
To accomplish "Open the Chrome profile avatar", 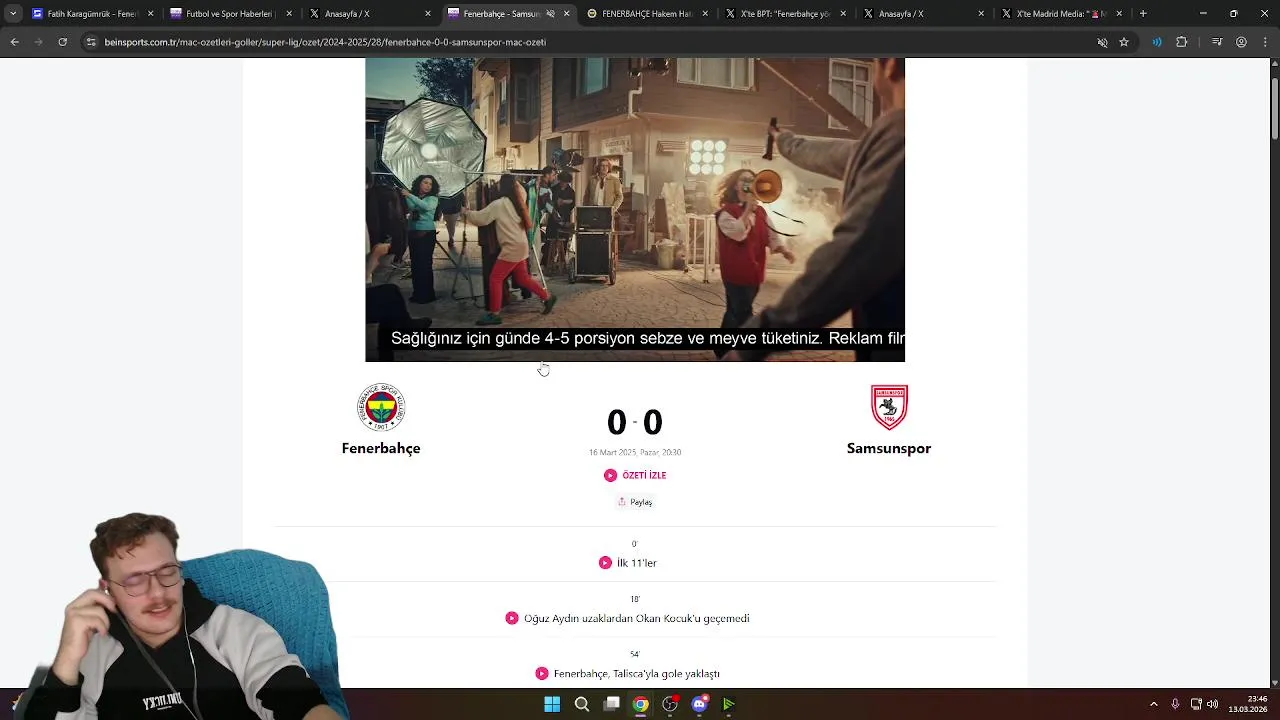I will 1241,42.
